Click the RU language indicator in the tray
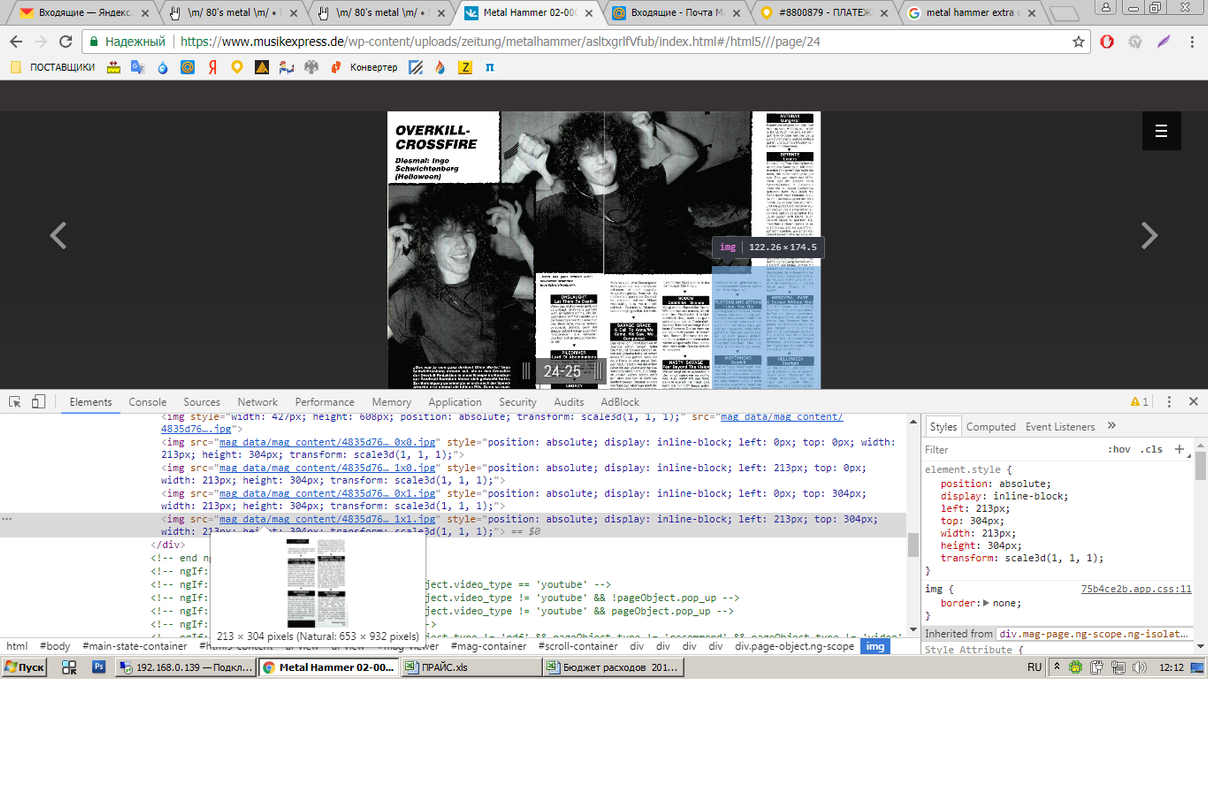Viewport: 1208px width, 800px height. pos(1034,667)
